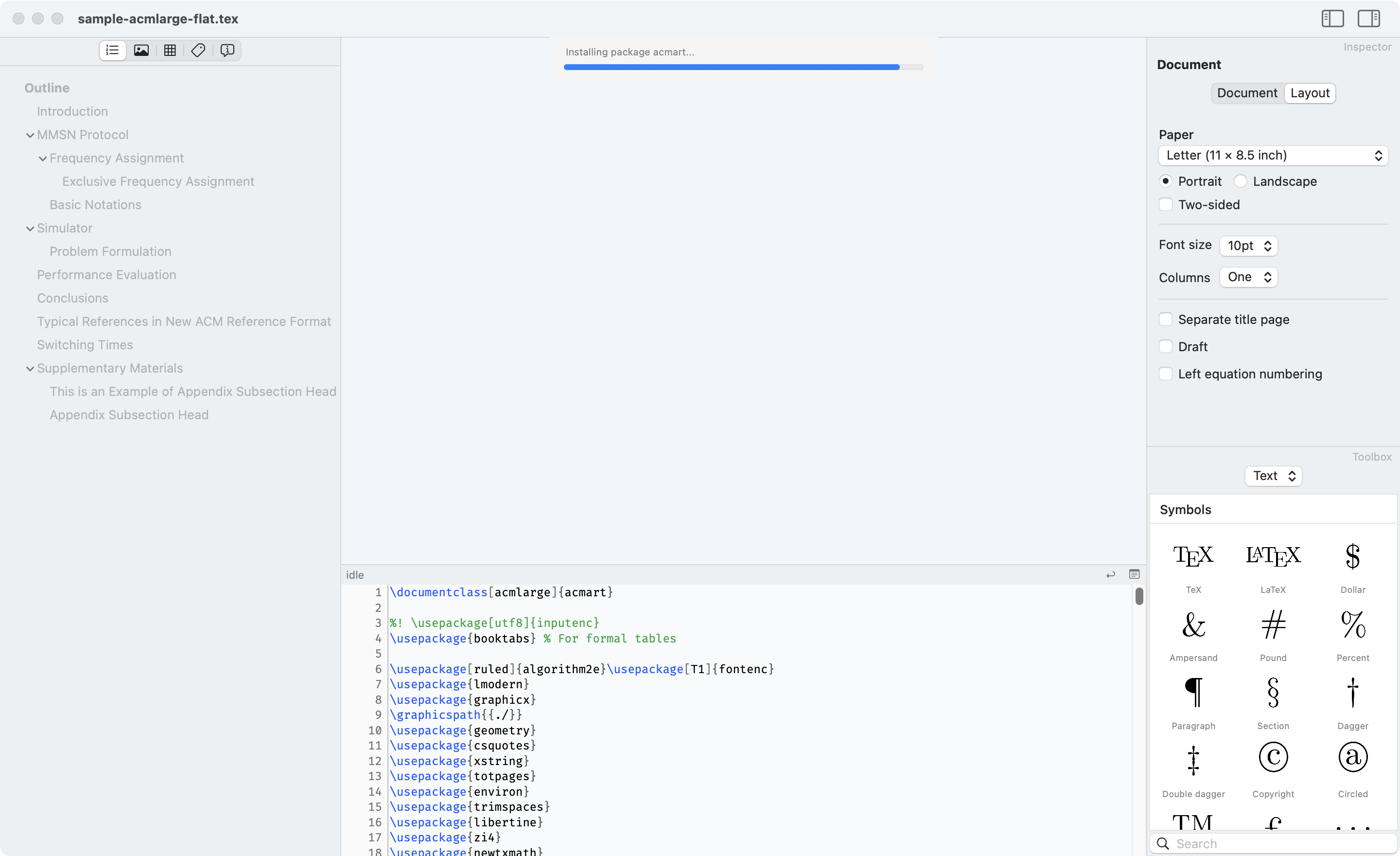This screenshot has width=1400, height=856.
Task: Open the Font size 10pt dropdown
Action: (1248, 246)
